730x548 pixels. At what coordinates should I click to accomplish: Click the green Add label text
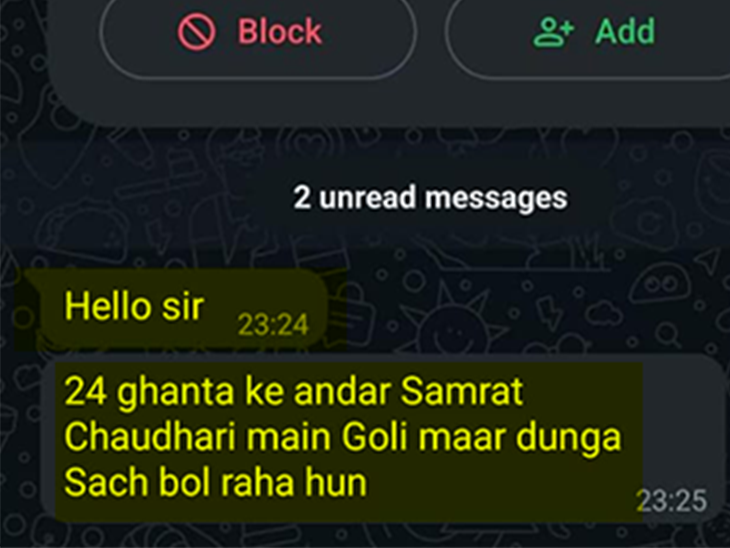tap(625, 32)
